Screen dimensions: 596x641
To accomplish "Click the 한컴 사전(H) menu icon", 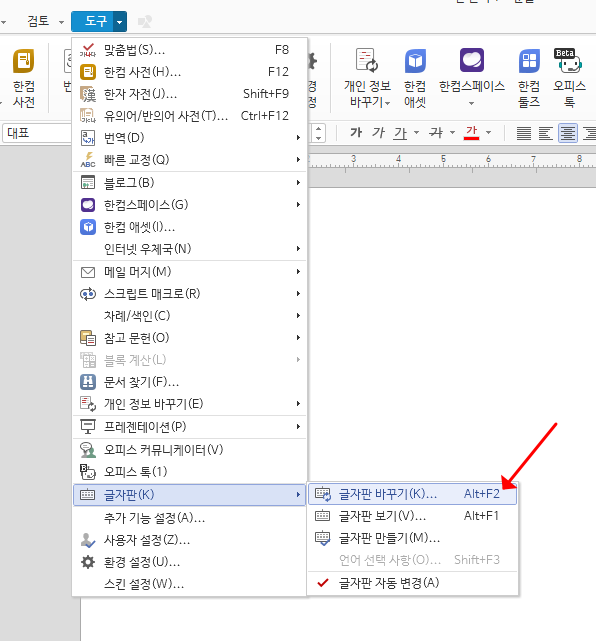I will [88, 72].
